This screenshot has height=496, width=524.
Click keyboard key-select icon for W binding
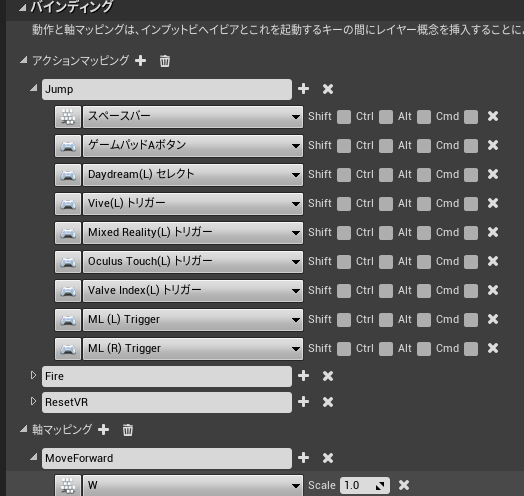pyautogui.click(x=68, y=485)
